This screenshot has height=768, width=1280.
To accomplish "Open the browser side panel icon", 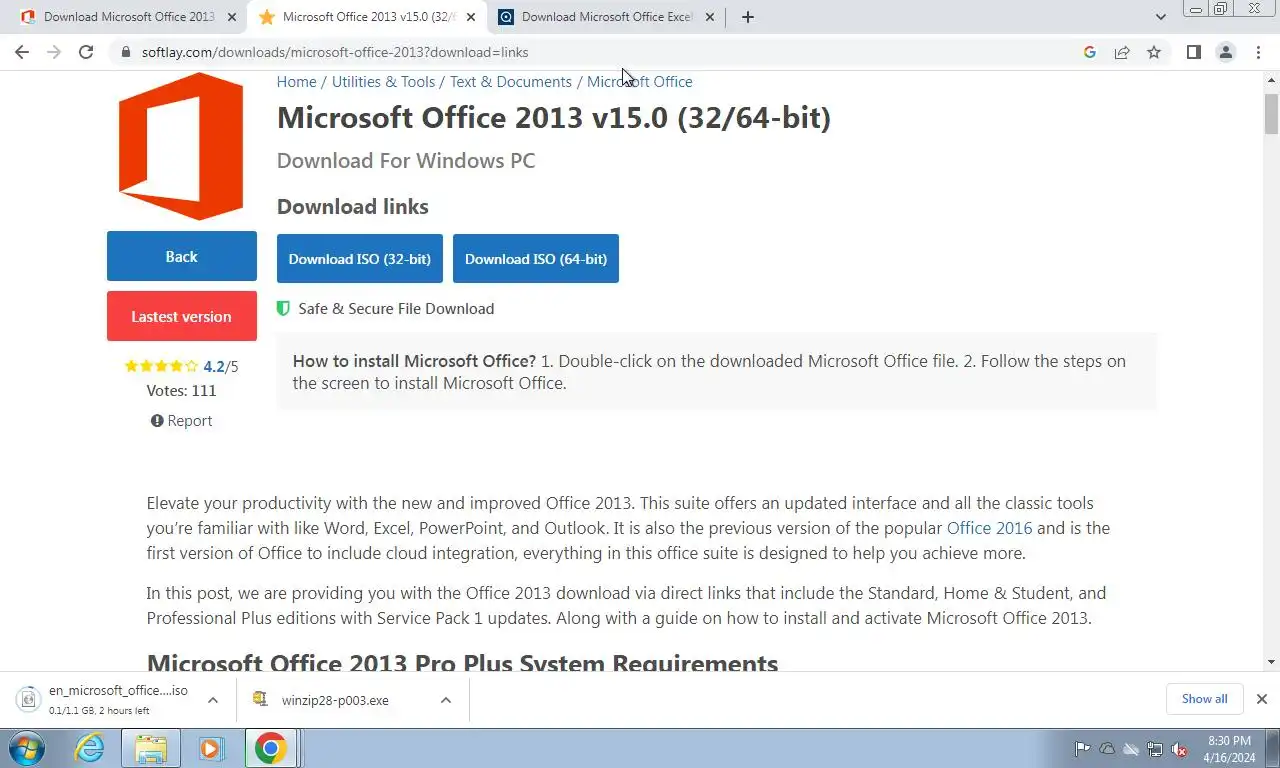I will click(1193, 52).
